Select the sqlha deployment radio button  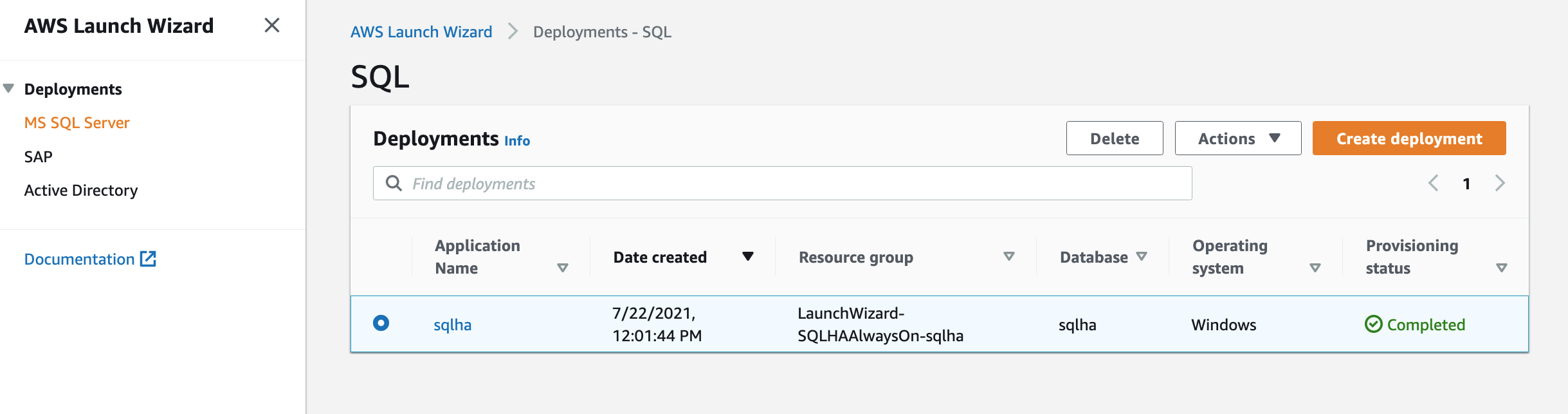pos(381,323)
